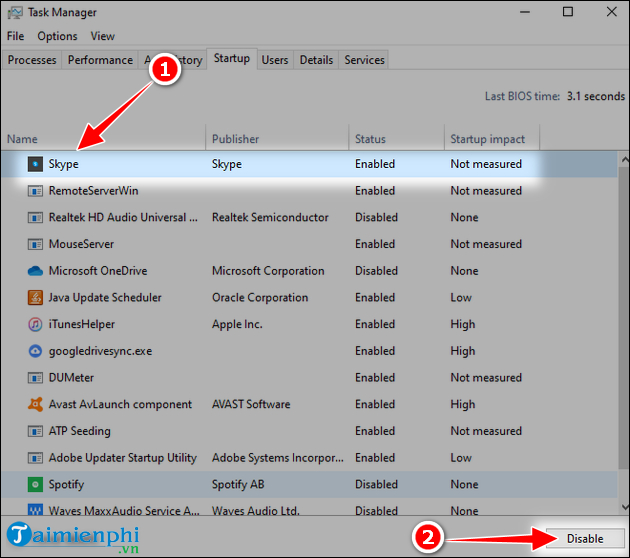Click the Microsoft Corporation publisher cell

coord(268,271)
